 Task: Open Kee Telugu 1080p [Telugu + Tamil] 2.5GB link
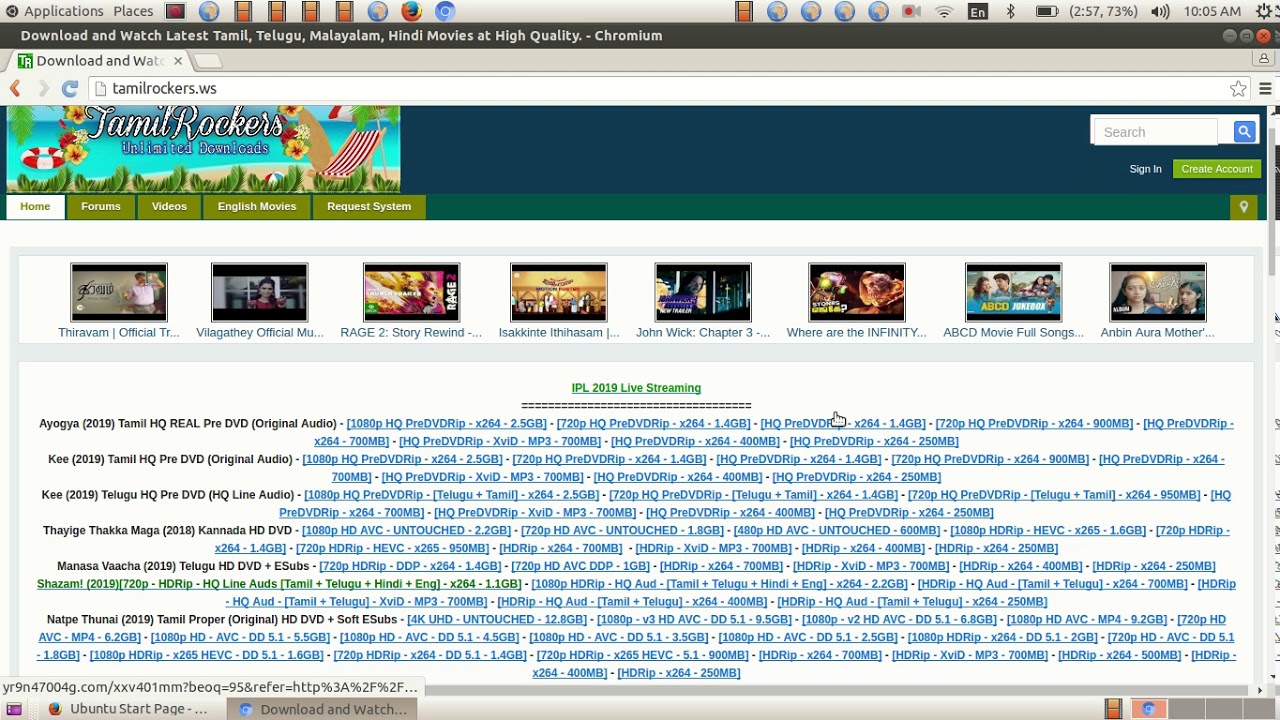[451, 495]
